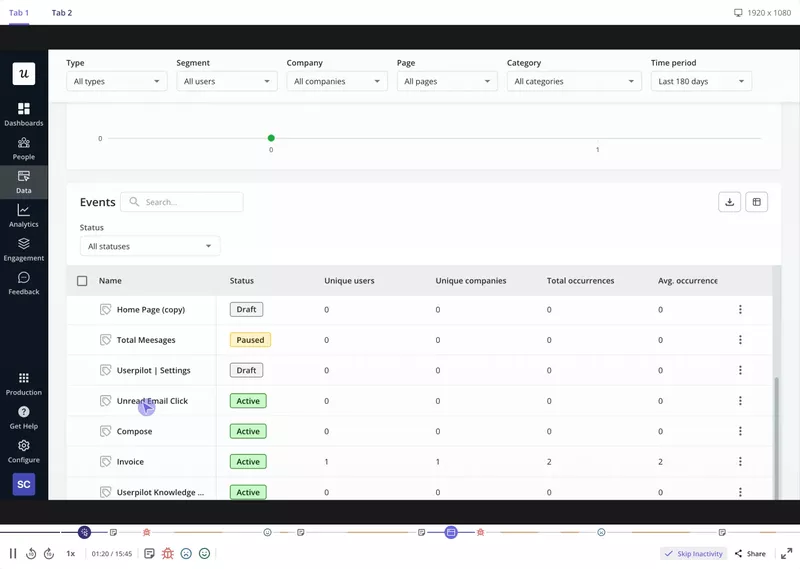Toggle the Skip Inactivity option
The width and height of the screenshot is (800, 569).
[x=692, y=553]
